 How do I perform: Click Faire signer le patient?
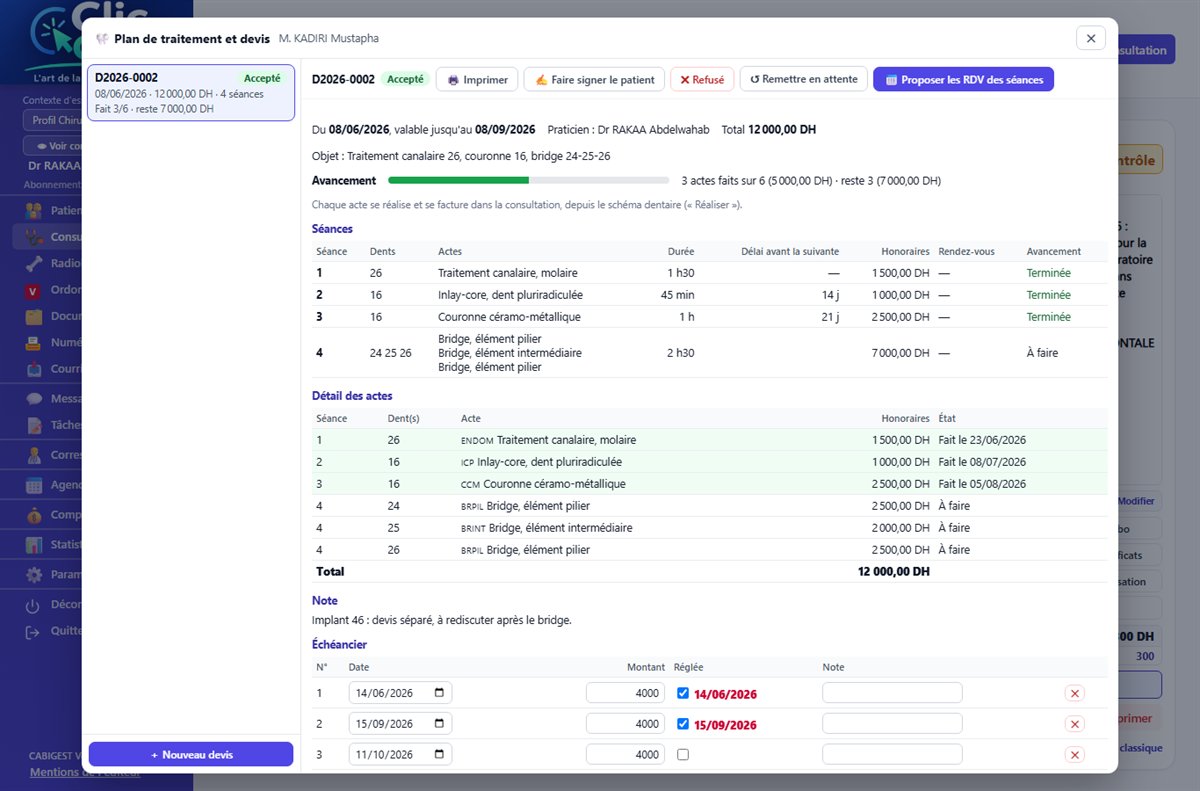pos(594,80)
